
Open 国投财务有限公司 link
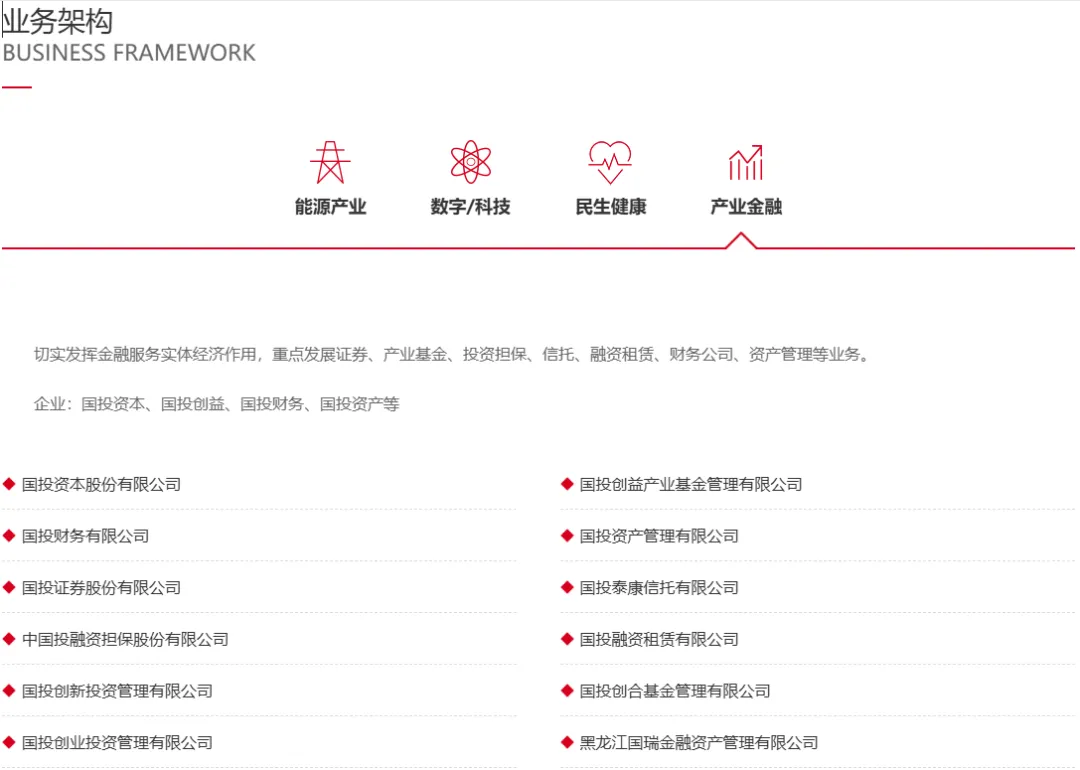(85, 537)
